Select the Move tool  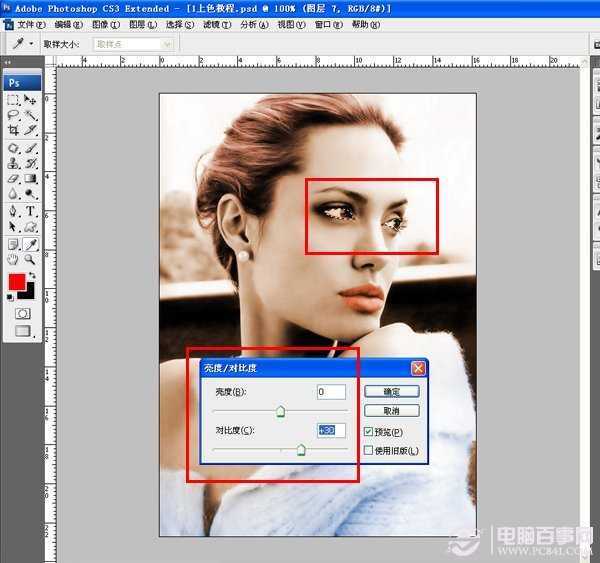tap(31, 100)
